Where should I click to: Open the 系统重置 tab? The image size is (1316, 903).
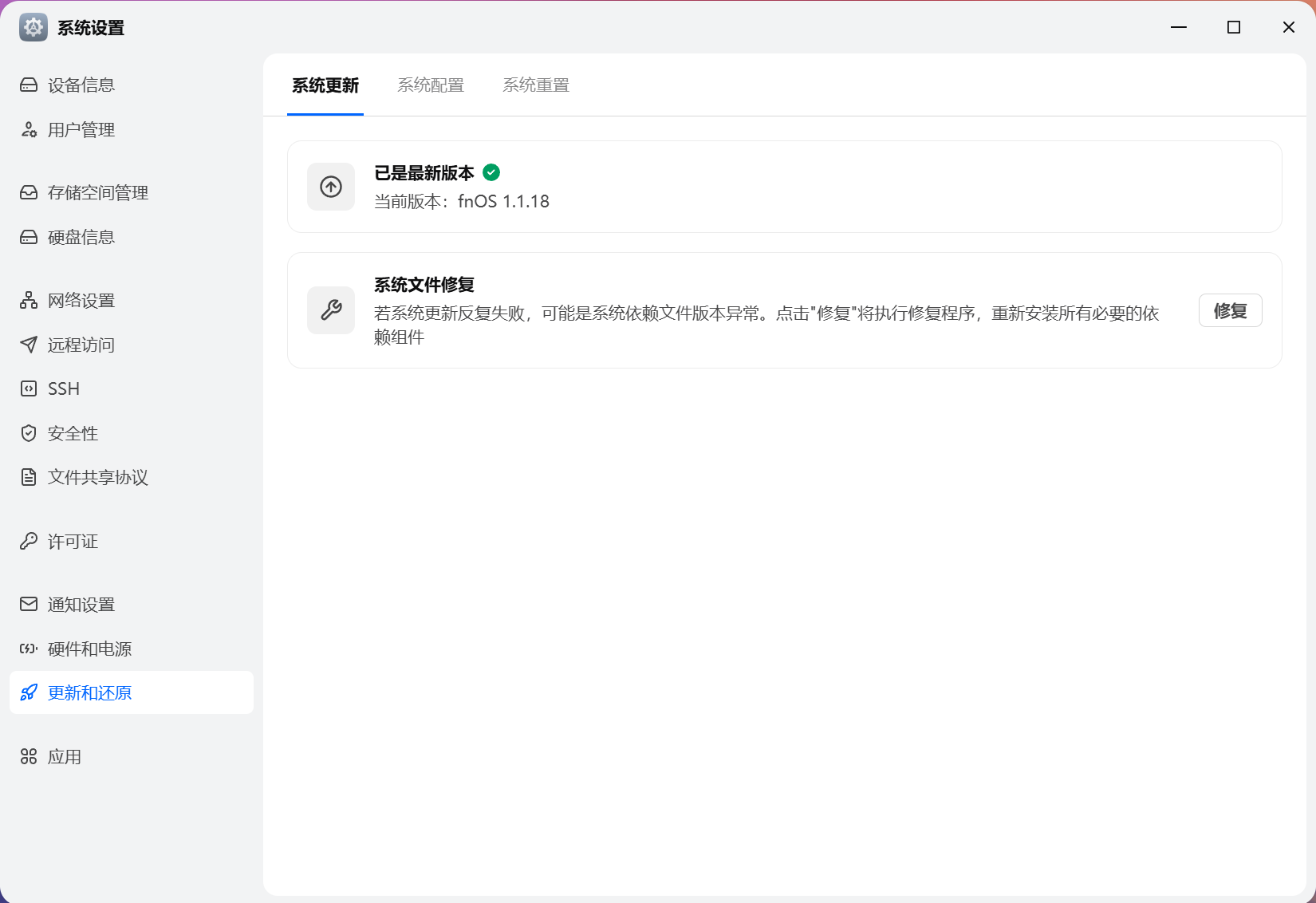coord(536,85)
